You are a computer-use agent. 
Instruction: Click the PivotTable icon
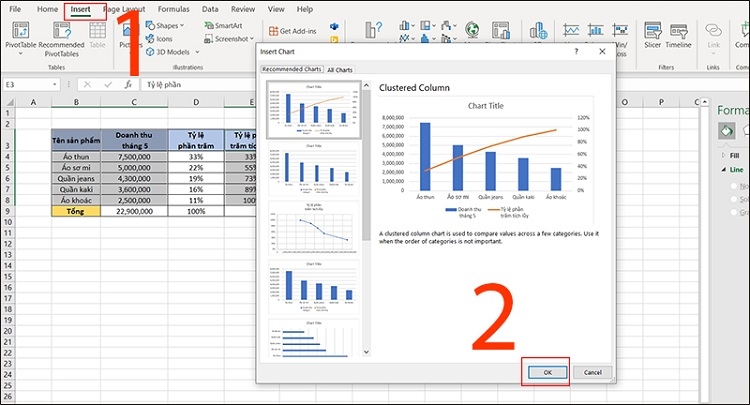click(21, 35)
